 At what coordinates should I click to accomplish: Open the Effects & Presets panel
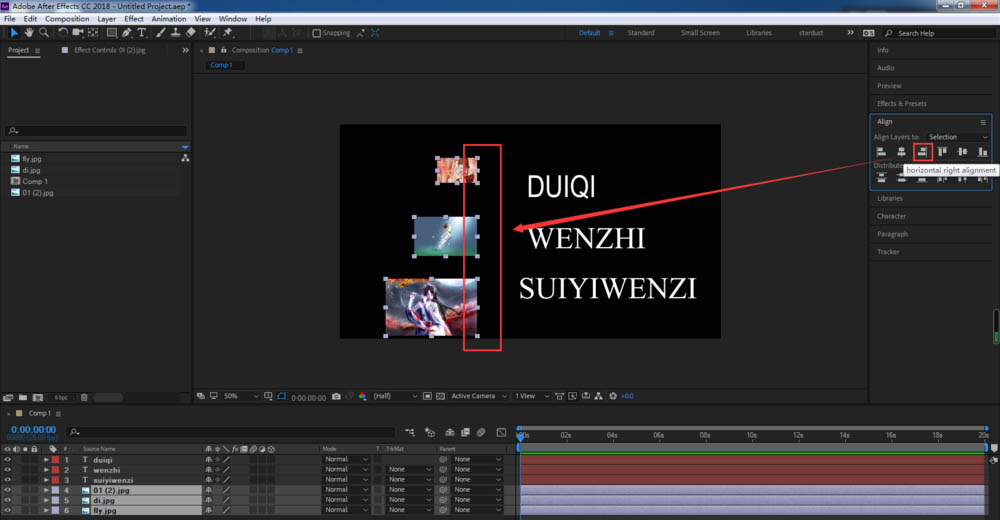(x=901, y=103)
